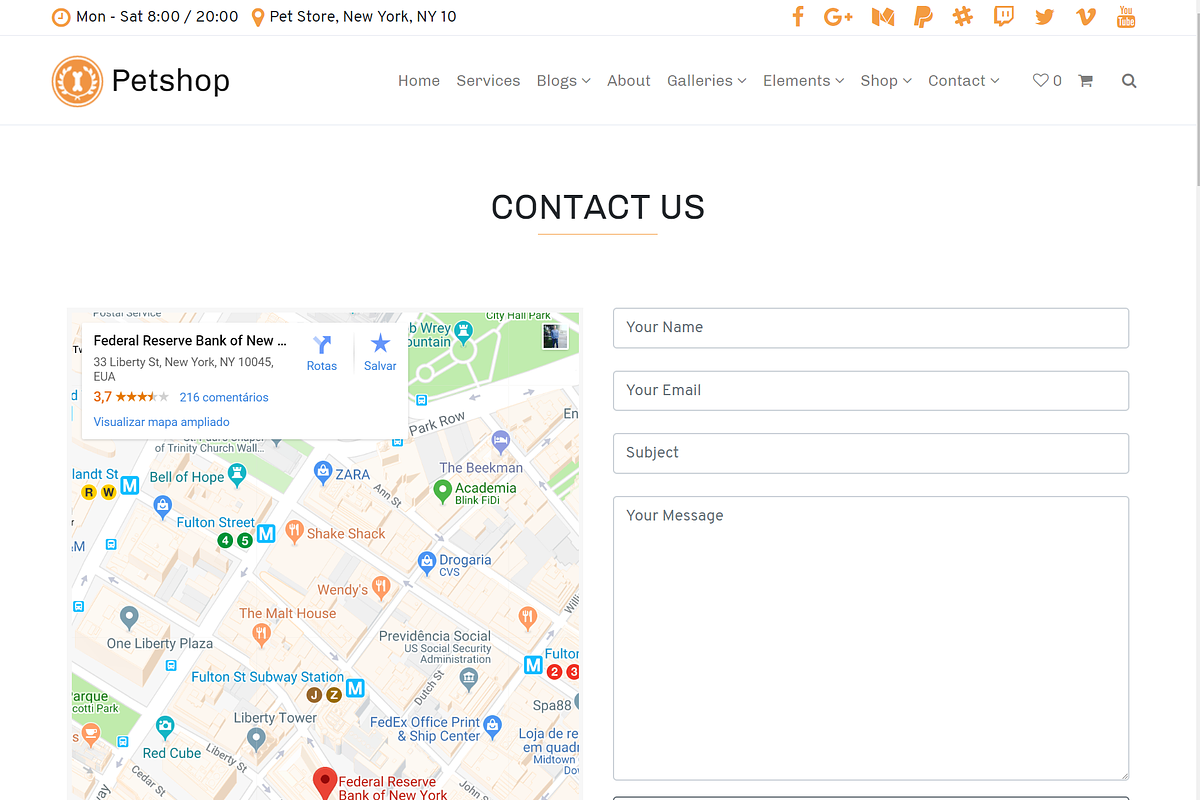This screenshot has height=800, width=1200.
Task: Click the location pin beside Pet Store address
Action: pos(258,17)
